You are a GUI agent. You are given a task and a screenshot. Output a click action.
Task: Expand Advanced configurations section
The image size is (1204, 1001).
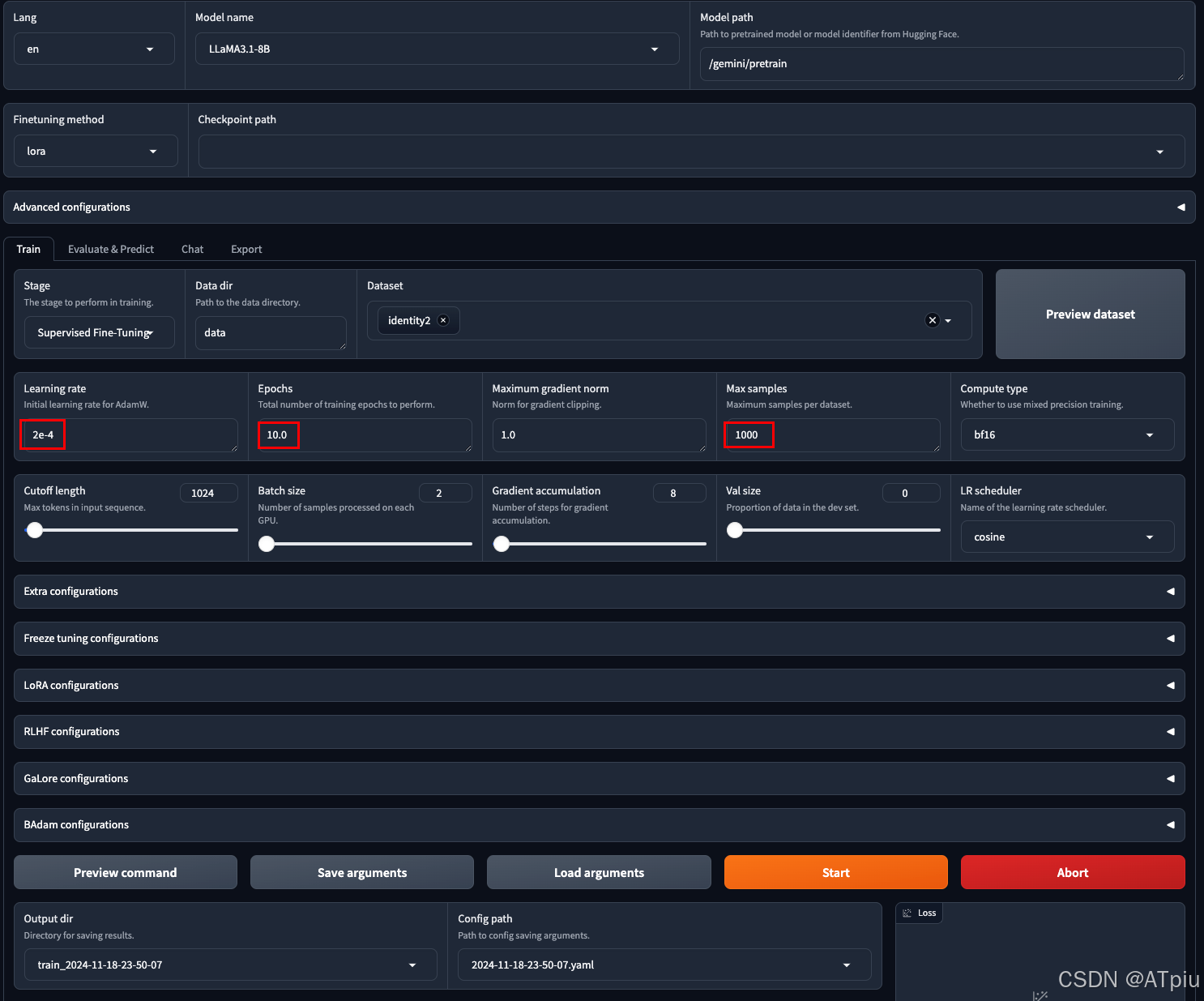tap(600, 207)
